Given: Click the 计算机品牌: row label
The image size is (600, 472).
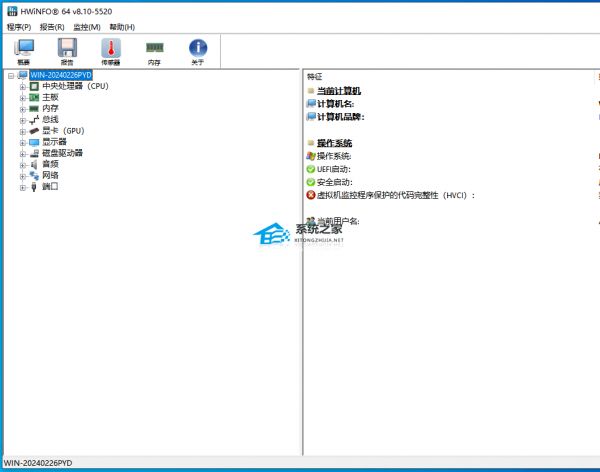Looking at the screenshot, I should click(341, 117).
